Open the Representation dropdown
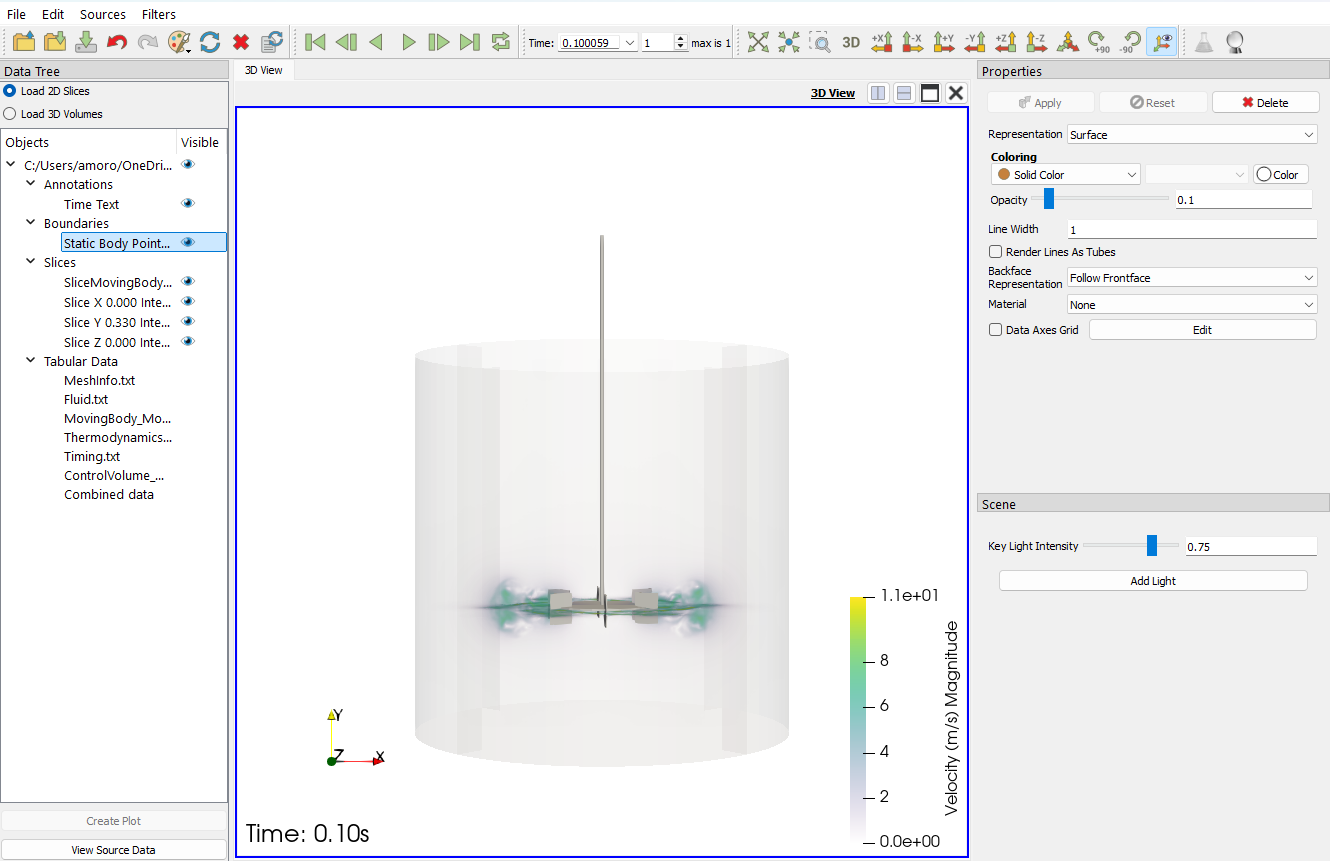The image size is (1330, 861). 1192,135
